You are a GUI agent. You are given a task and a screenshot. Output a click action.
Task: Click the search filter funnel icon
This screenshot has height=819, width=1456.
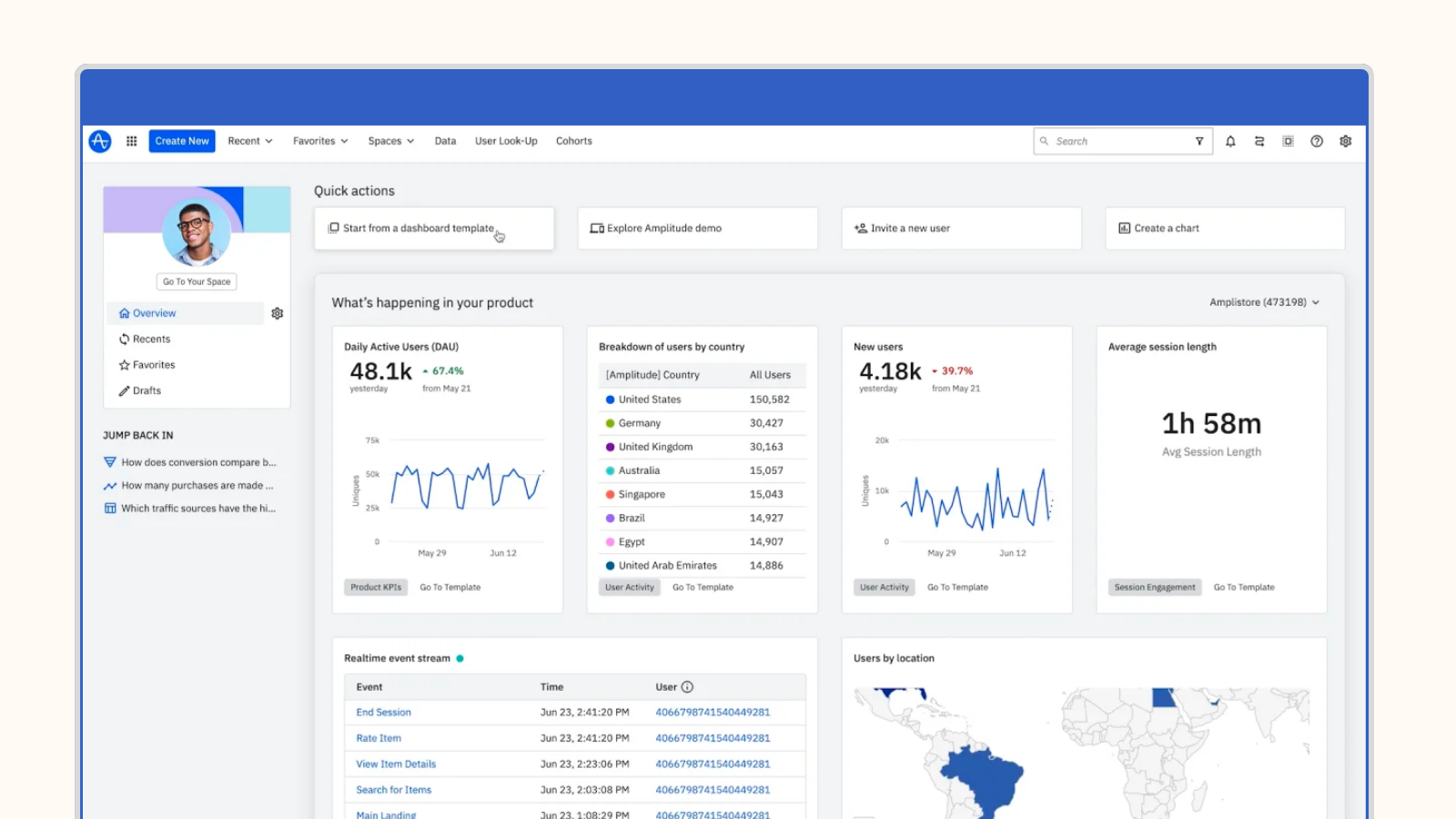point(1199,141)
